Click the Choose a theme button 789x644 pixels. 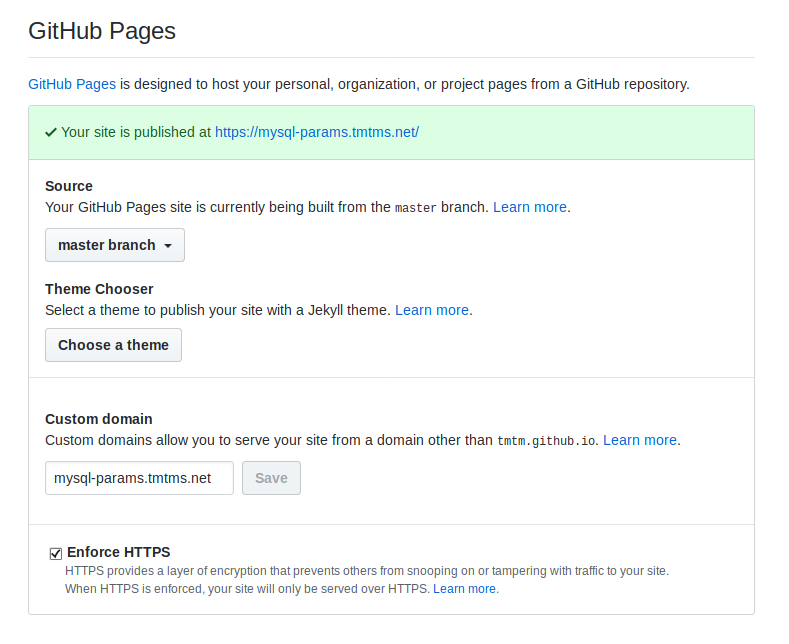[113, 345]
